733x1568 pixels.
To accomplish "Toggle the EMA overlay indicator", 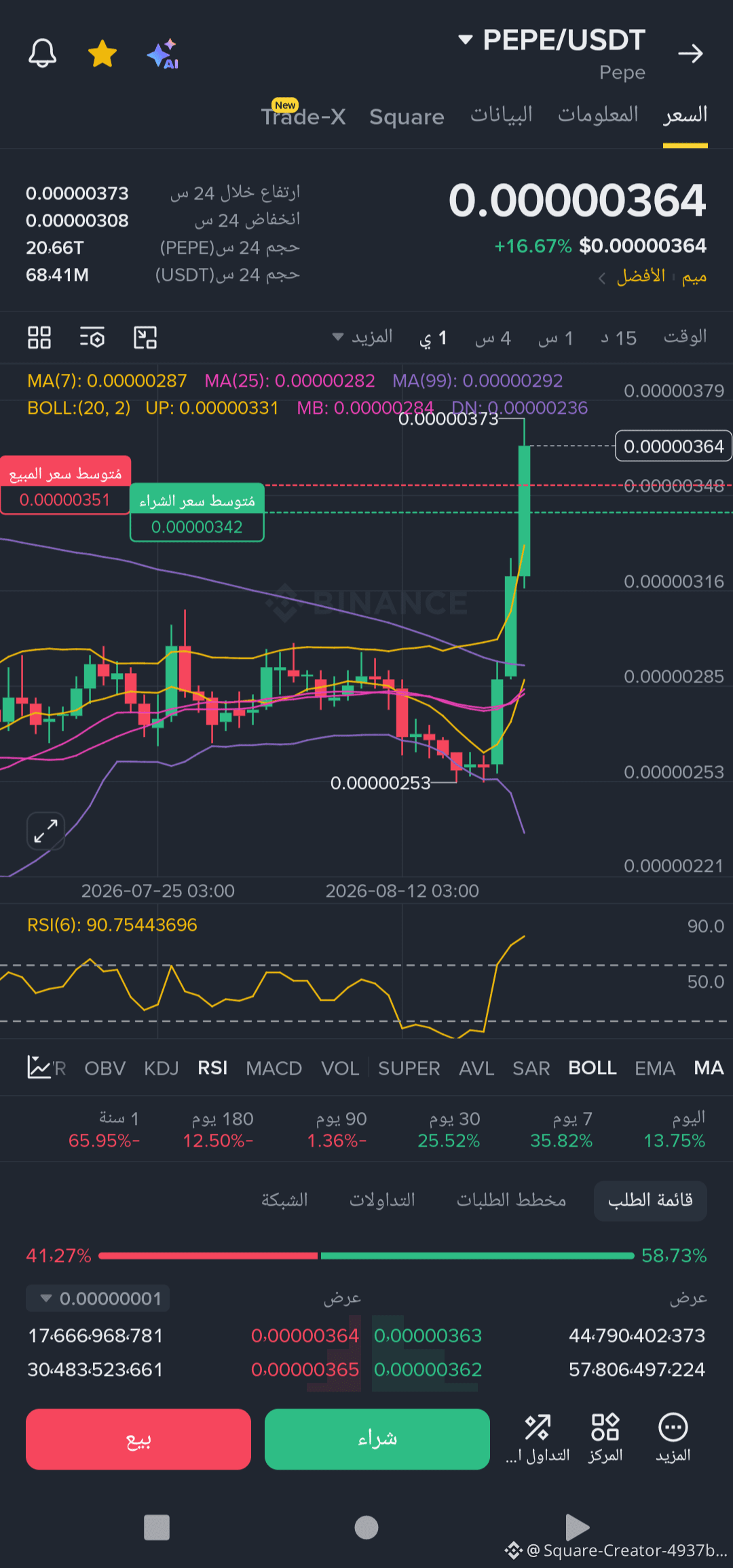I will coord(655,1068).
